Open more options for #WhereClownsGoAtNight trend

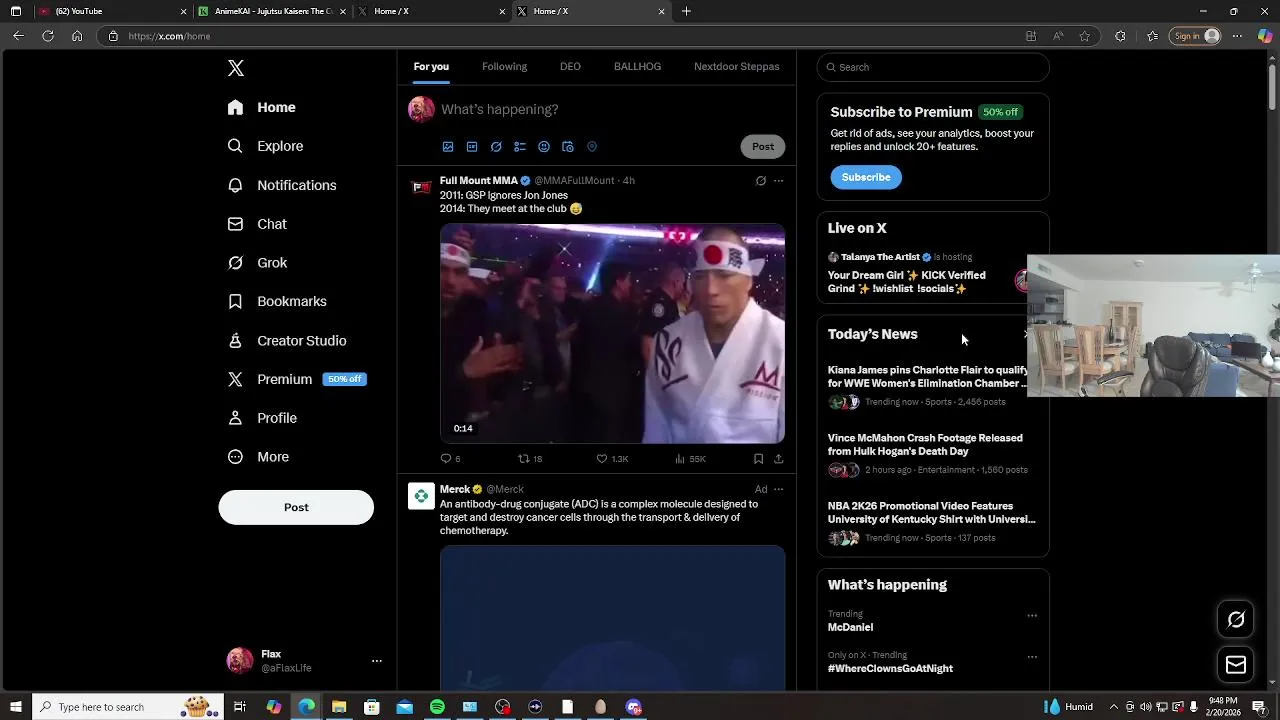[1032, 657]
